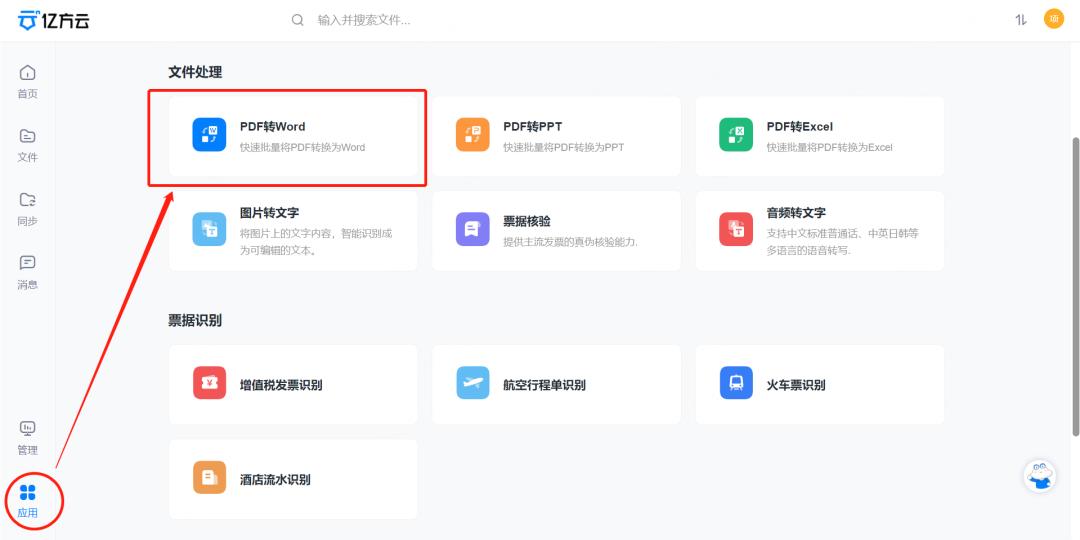
Task: Click the 票据识别 section heading
Action: [x=195, y=320]
